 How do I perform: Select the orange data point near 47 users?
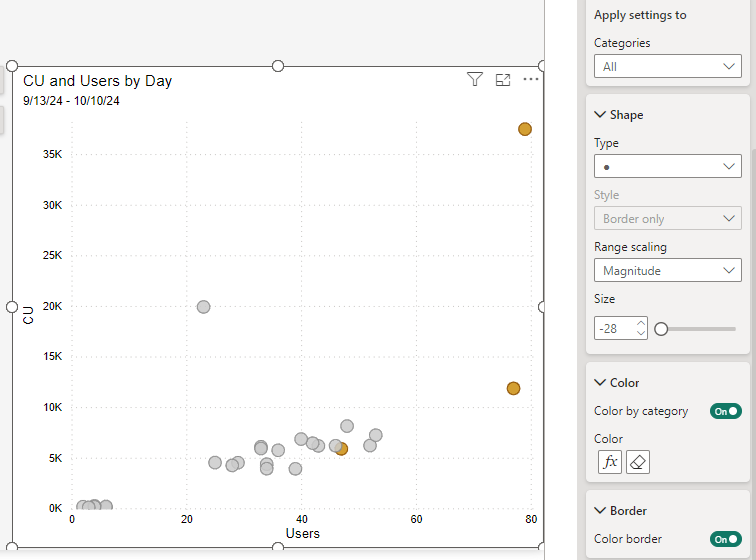coord(341,449)
